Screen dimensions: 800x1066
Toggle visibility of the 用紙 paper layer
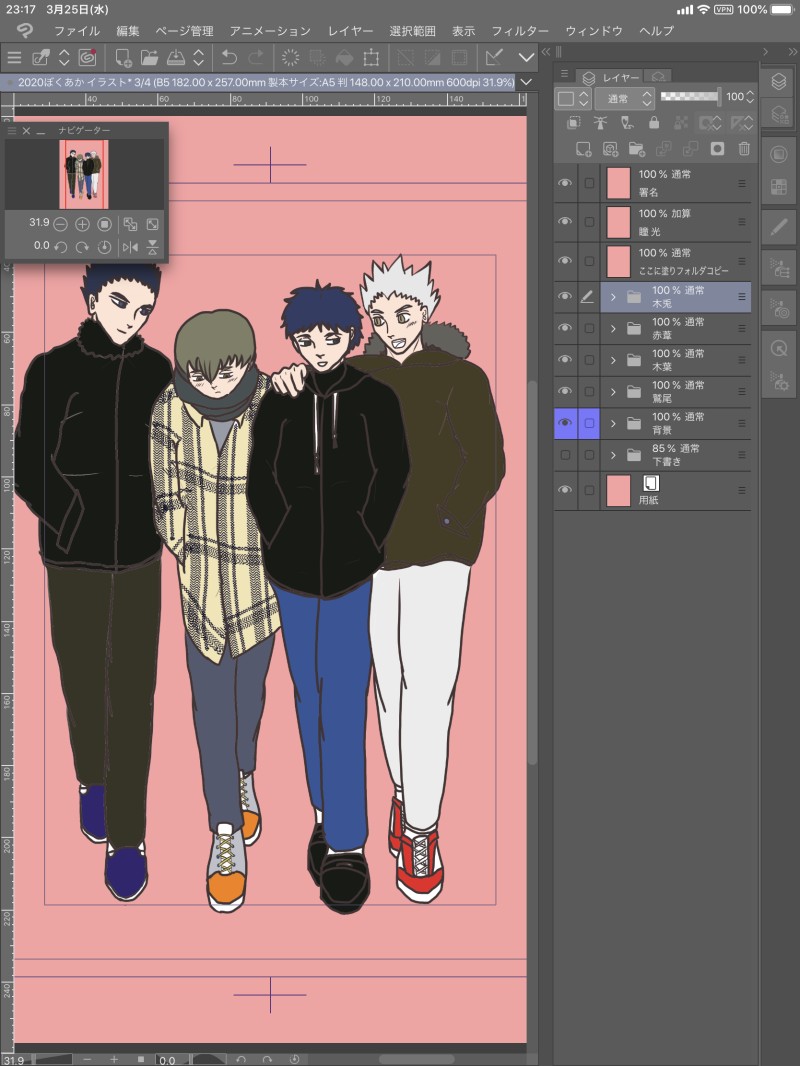[565, 490]
